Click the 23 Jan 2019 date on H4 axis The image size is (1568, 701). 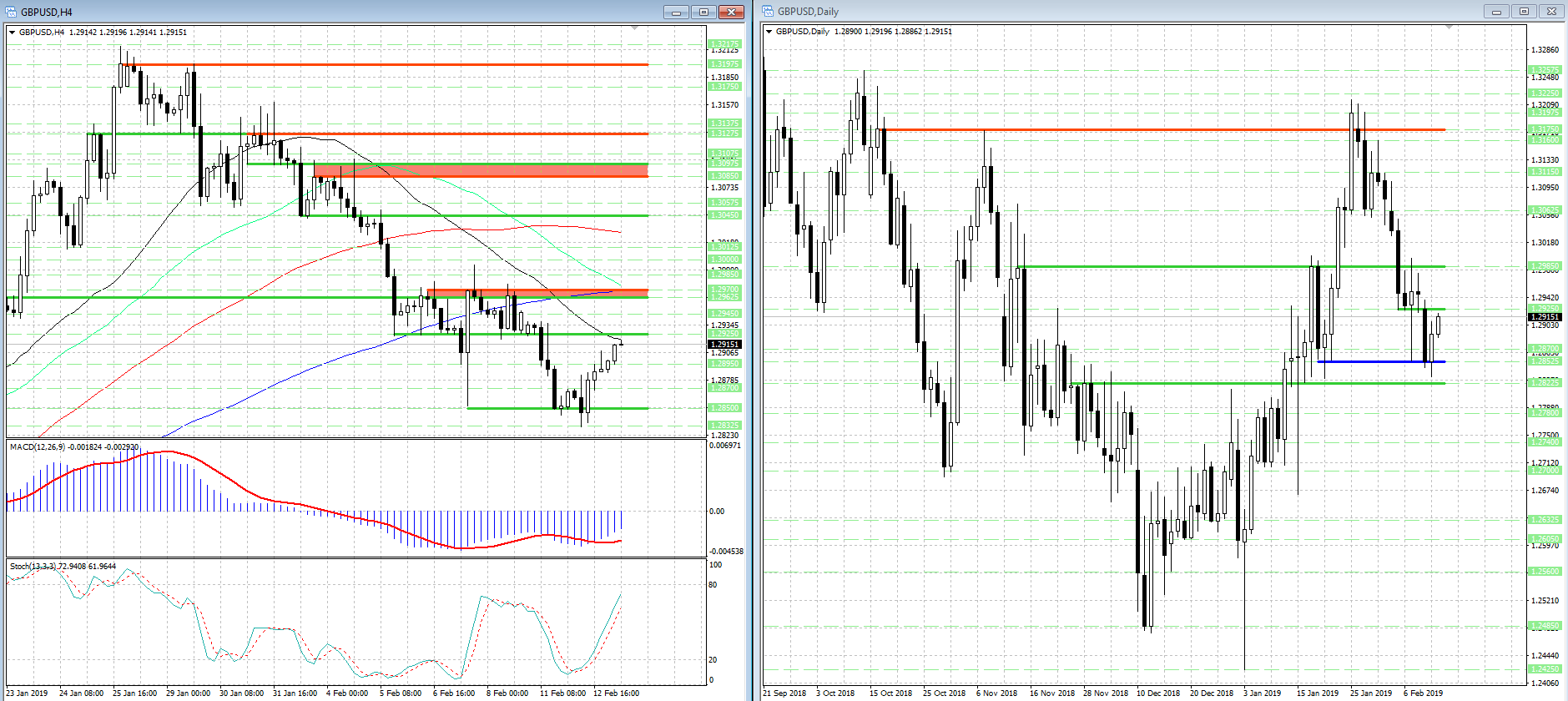(x=28, y=693)
